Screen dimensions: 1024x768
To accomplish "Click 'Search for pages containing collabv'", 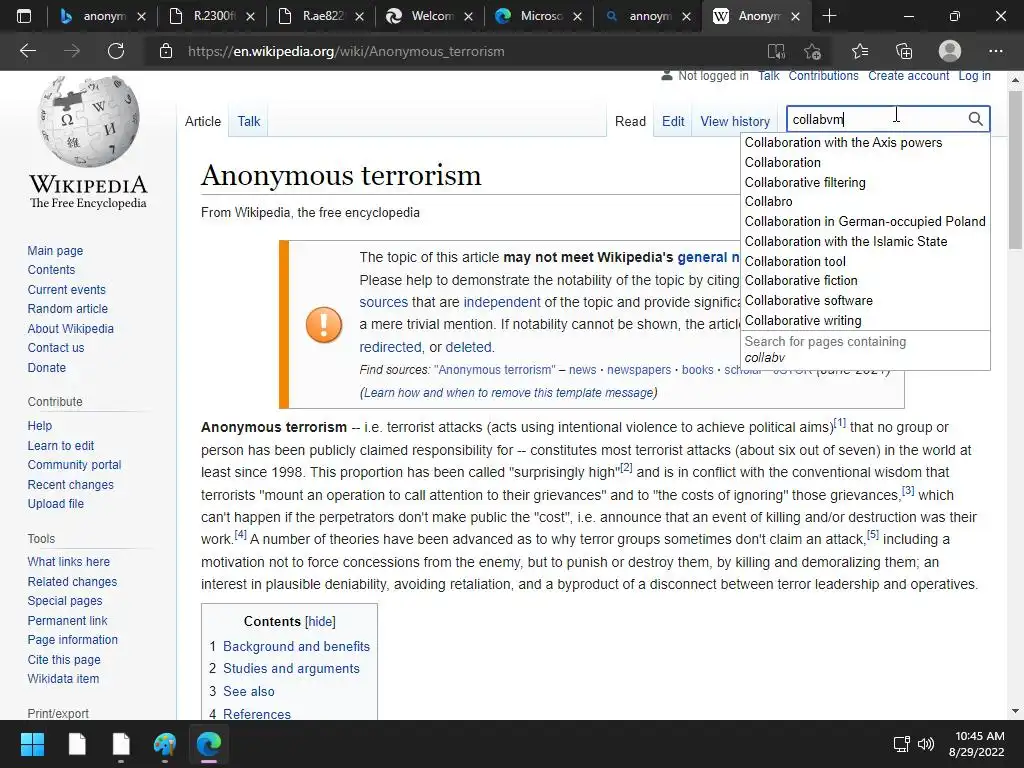I will [x=865, y=349].
